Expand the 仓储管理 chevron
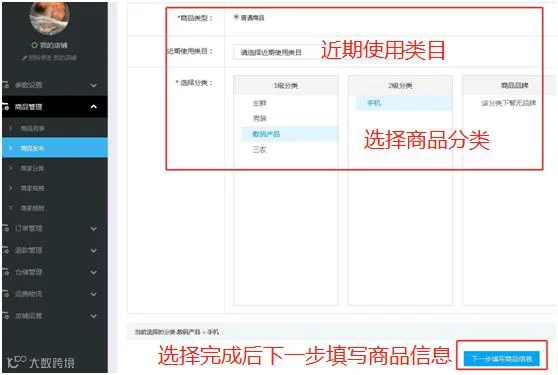The width and height of the screenshot is (558, 375). click(94, 273)
